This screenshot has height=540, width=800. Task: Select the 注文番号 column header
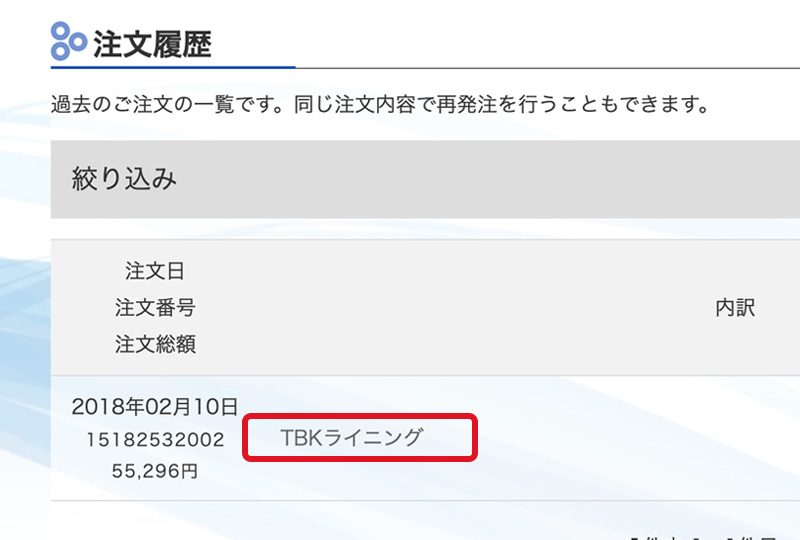155,307
